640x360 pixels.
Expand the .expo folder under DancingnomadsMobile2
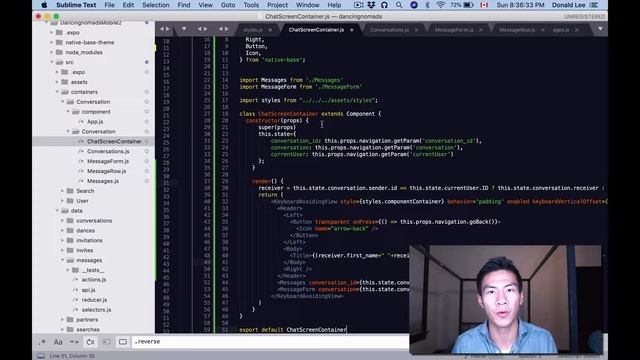pos(52,32)
